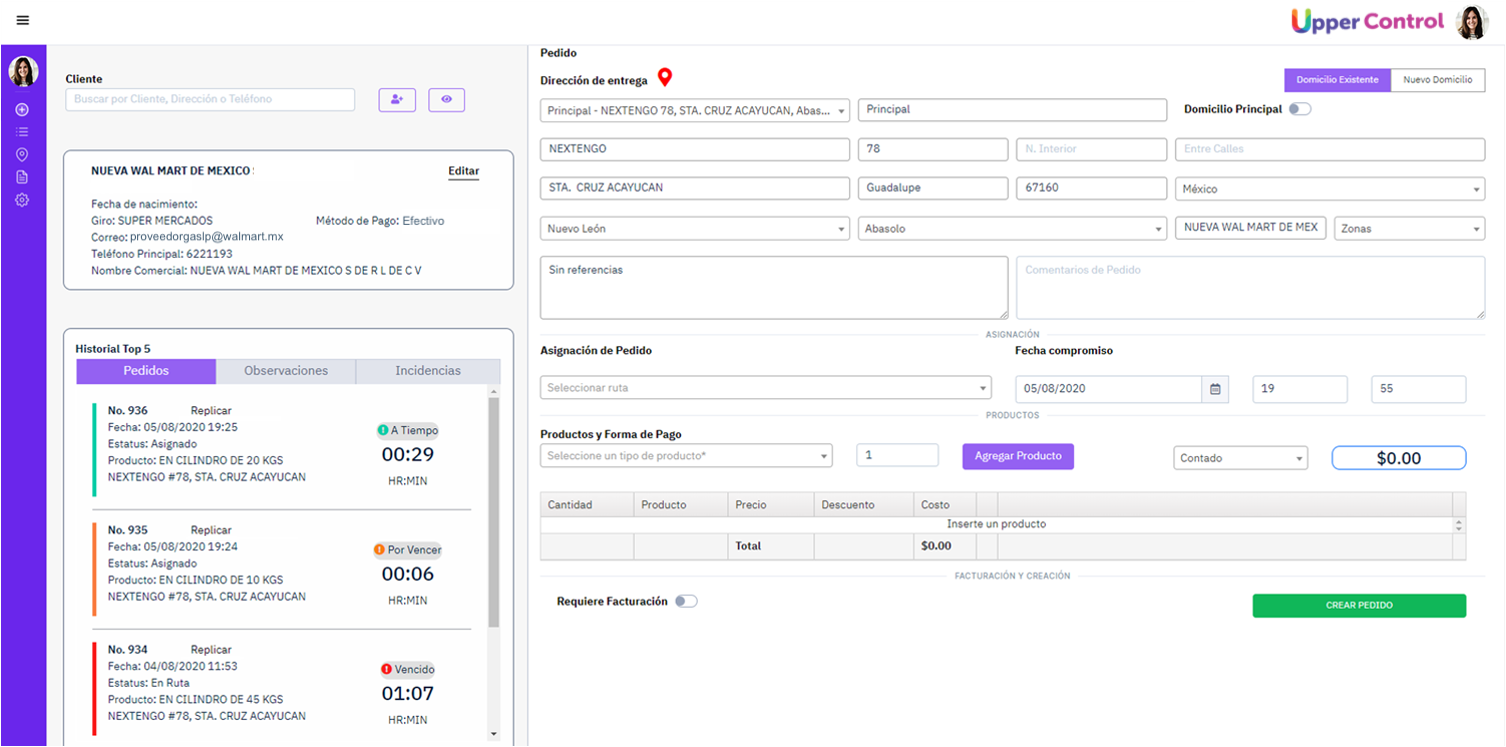Open the Contado payment dropdown
The width and height of the screenshot is (1506, 747).
point(1240,458)
